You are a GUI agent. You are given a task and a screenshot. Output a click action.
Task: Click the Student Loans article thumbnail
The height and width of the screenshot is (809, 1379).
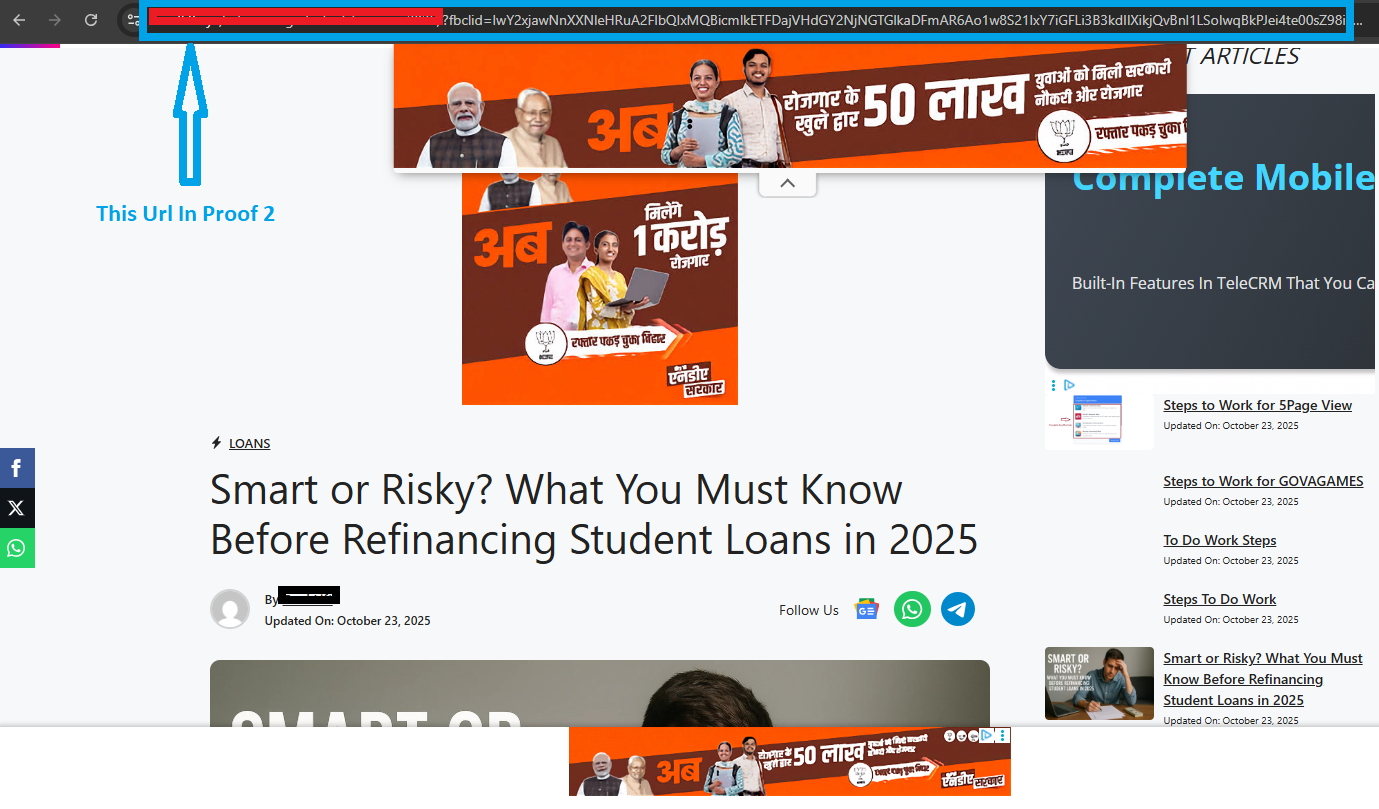pyautogui.click(x=1099, y=683)
